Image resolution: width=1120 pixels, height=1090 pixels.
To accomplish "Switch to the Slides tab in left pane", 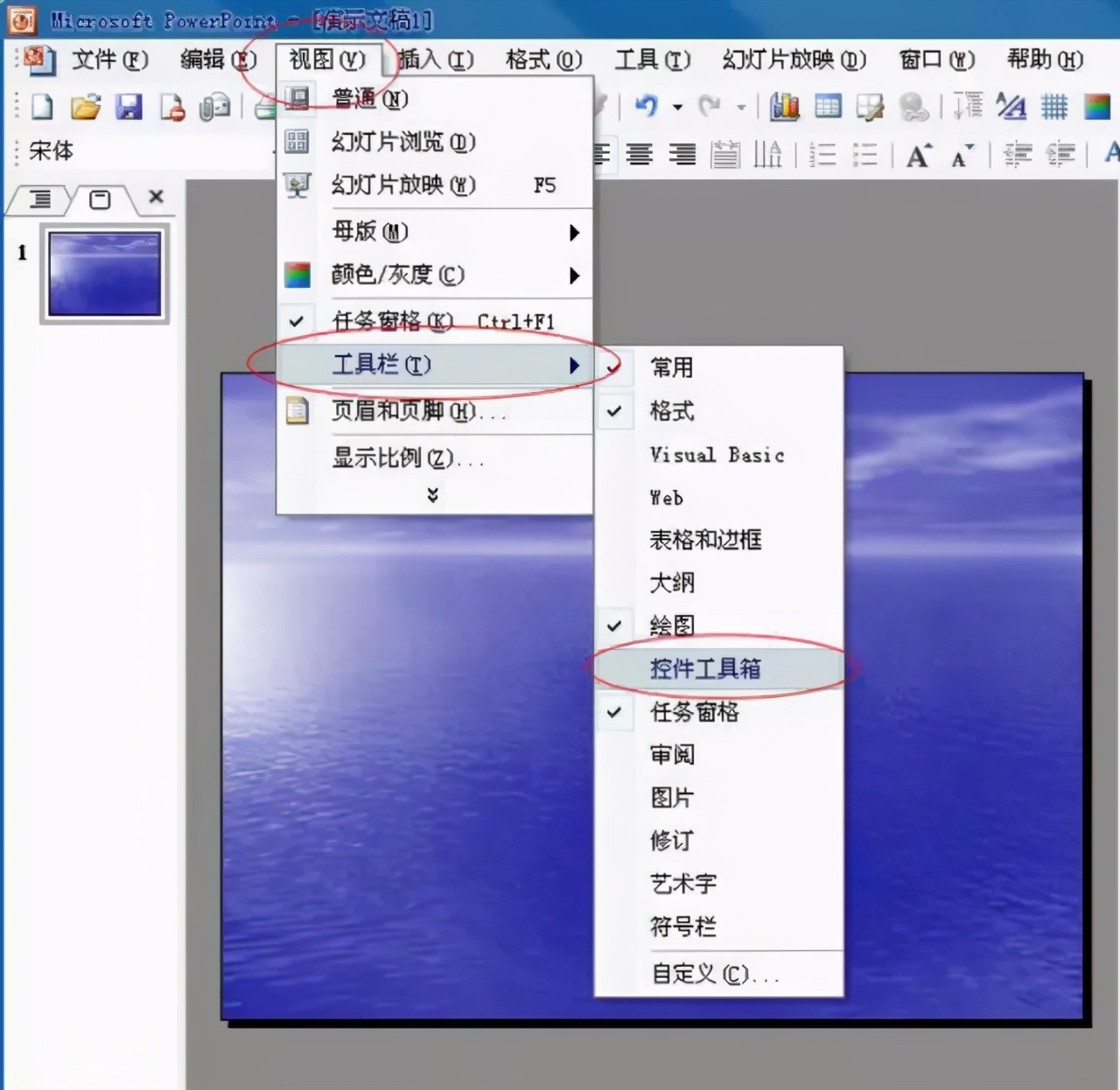I will click(x=101, y=199).
